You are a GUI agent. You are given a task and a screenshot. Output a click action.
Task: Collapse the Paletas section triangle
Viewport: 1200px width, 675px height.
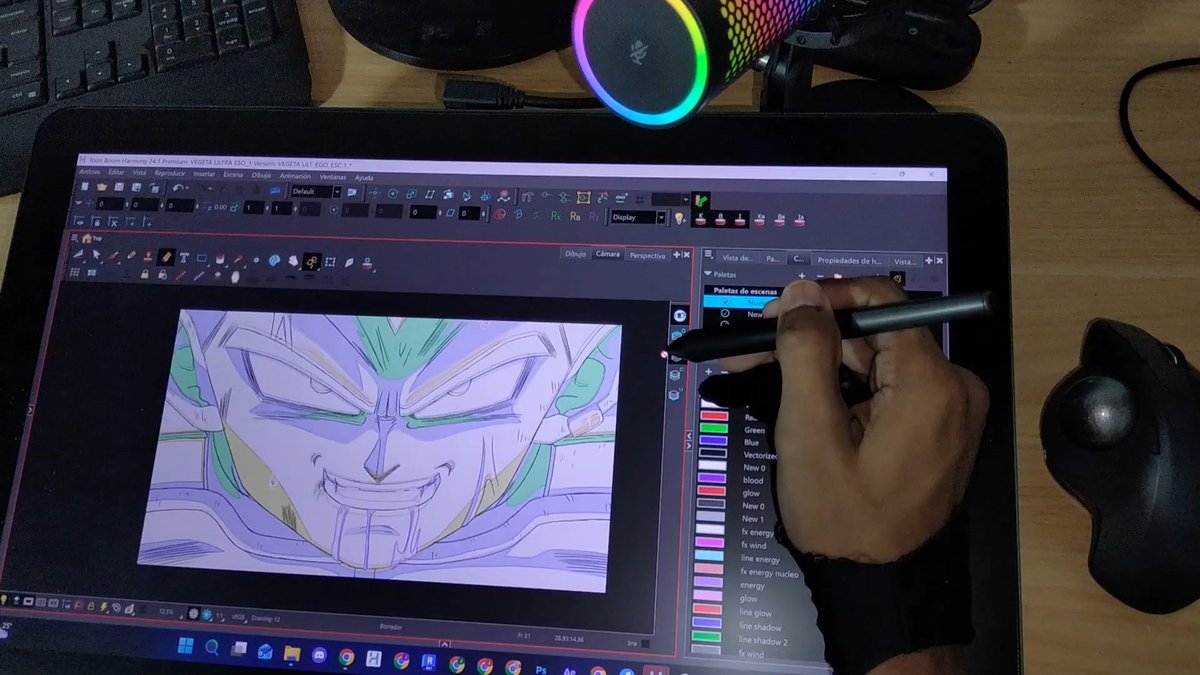click(707, 273)
